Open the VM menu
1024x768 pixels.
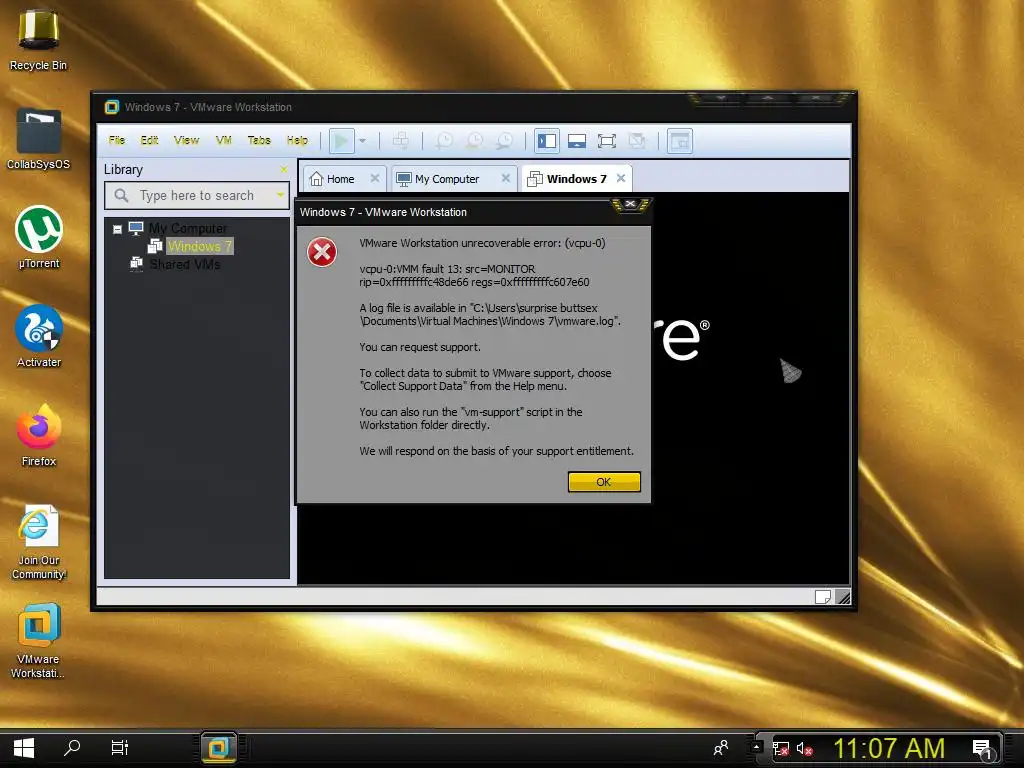point(223,140)
